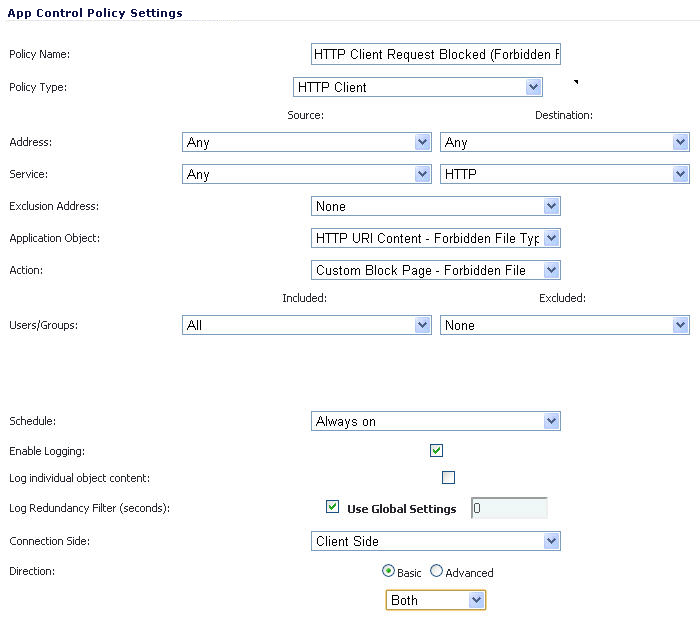Image resolution: width=700 pixels, height=619 pixels.
Task: Open the Policy Type dropdown
Action: (417, 87)
